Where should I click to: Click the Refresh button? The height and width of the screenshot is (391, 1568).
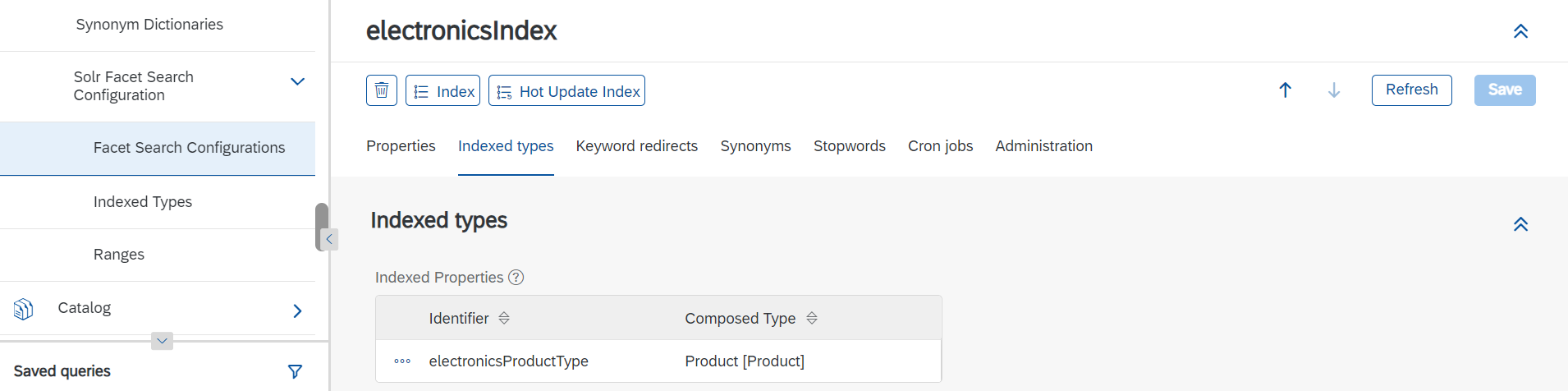pyautogui.click(x=1412, y=90)
